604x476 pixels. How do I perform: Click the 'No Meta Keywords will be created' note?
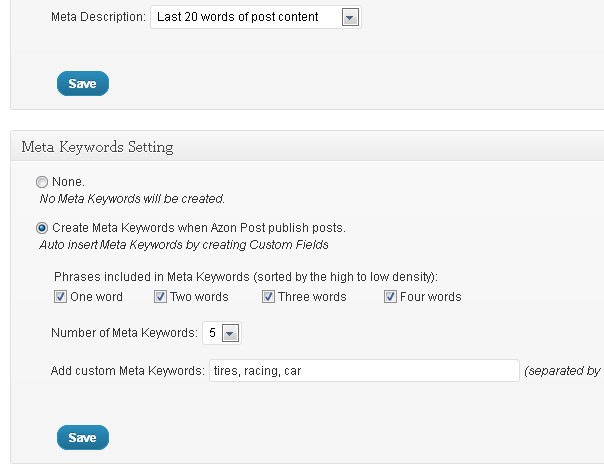132,199
